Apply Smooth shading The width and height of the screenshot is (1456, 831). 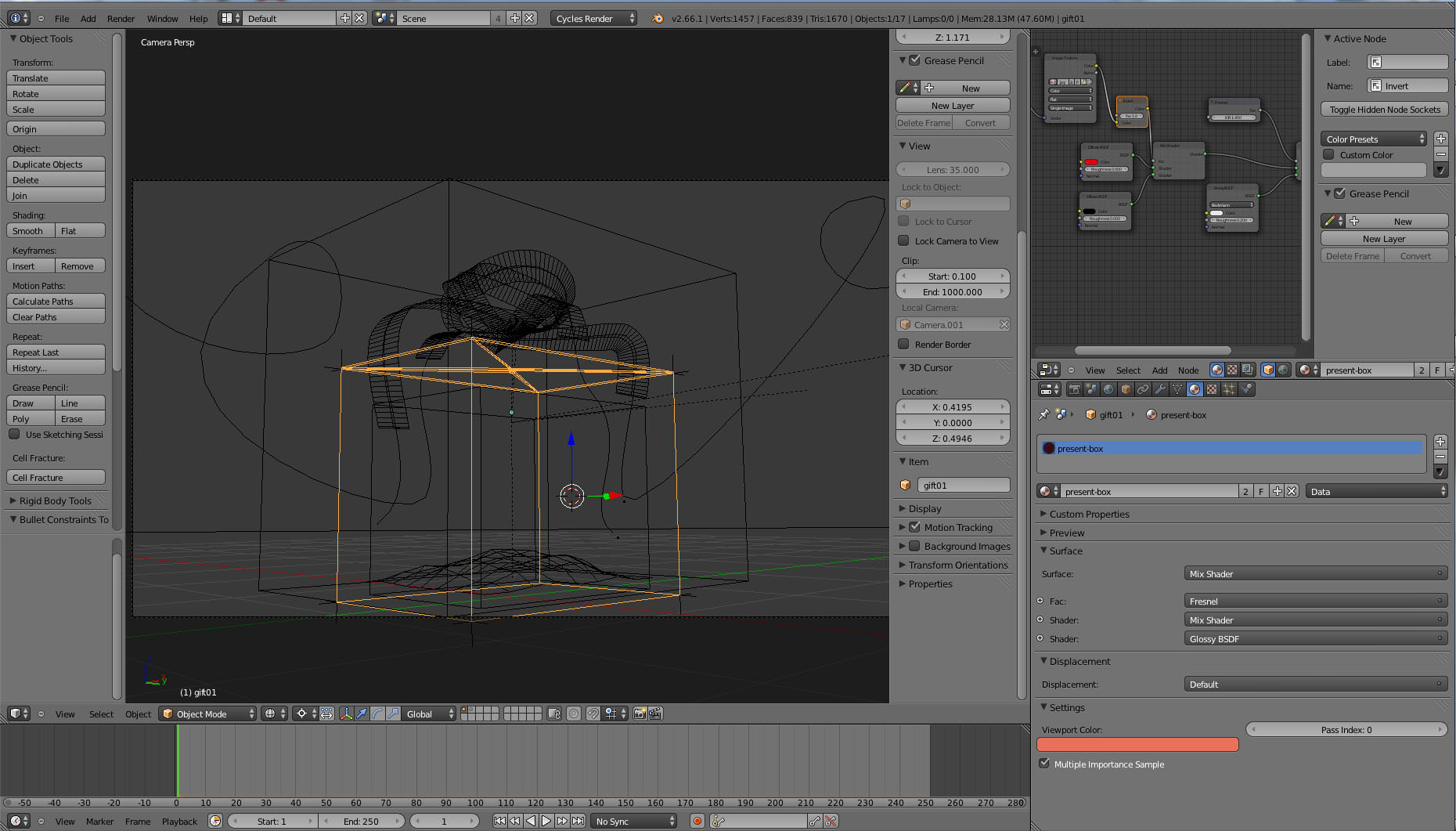(x=31, y=230)
